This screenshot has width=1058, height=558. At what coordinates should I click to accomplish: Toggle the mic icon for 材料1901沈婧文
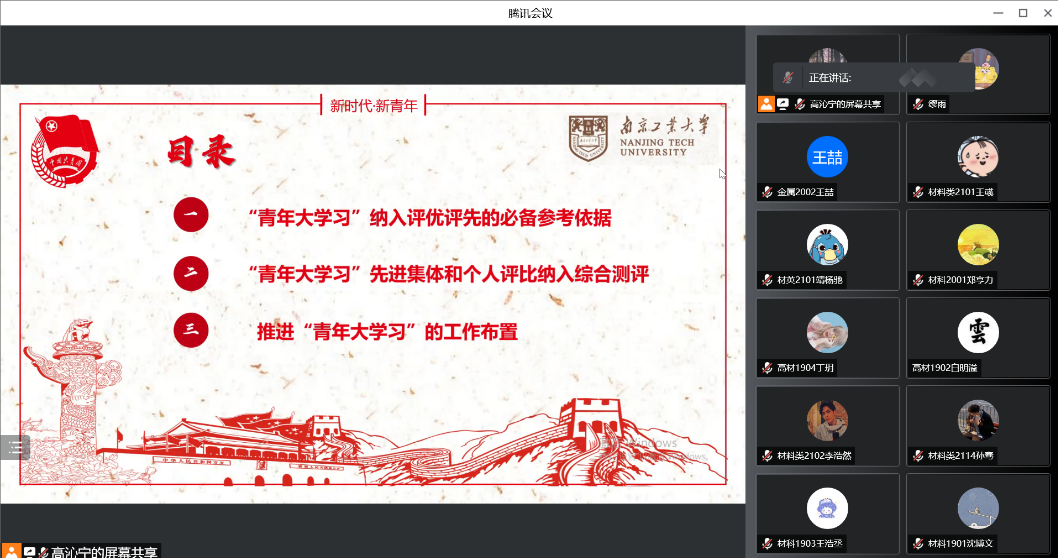(917, 544)
